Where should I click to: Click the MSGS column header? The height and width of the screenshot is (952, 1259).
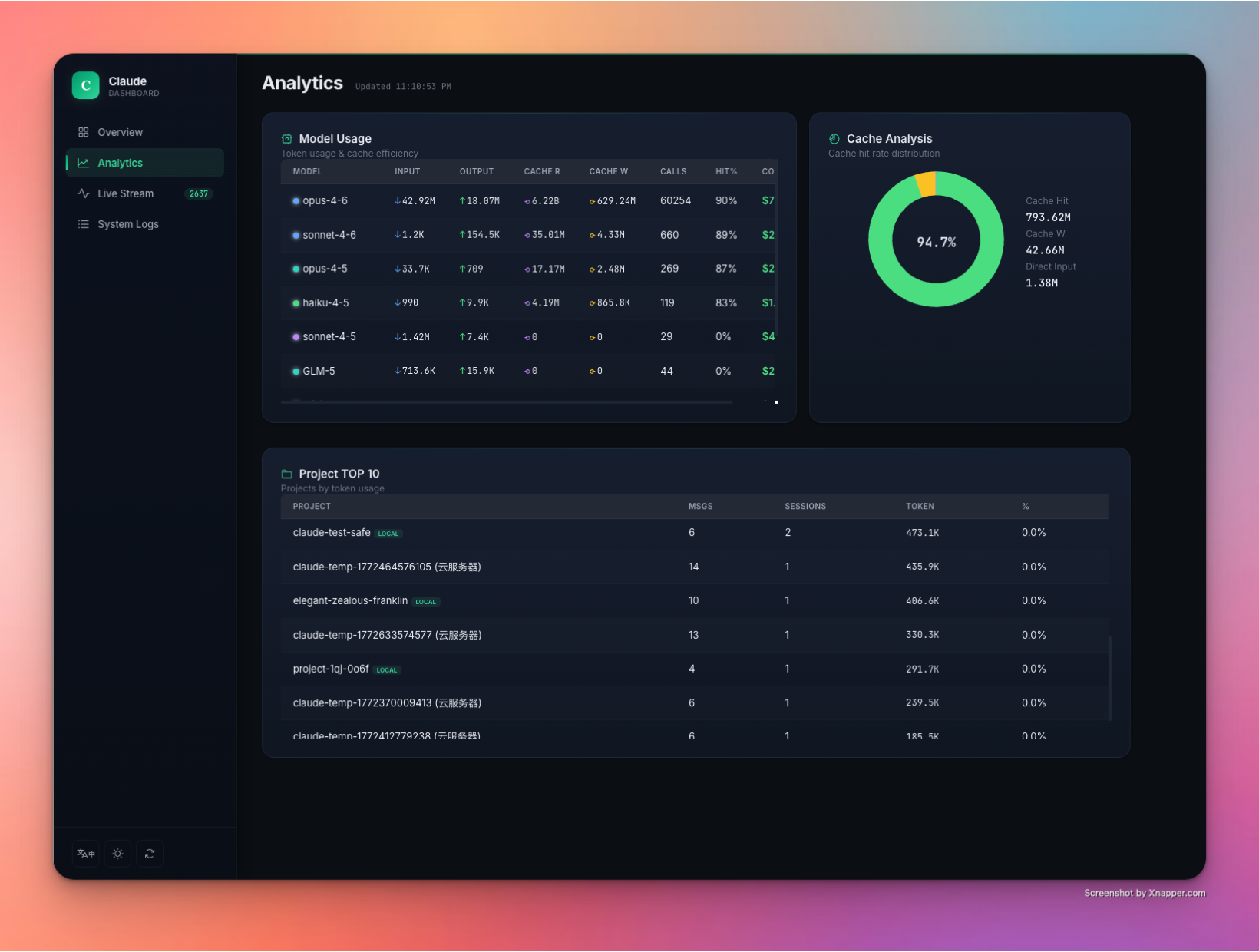(x=701, y=507)
